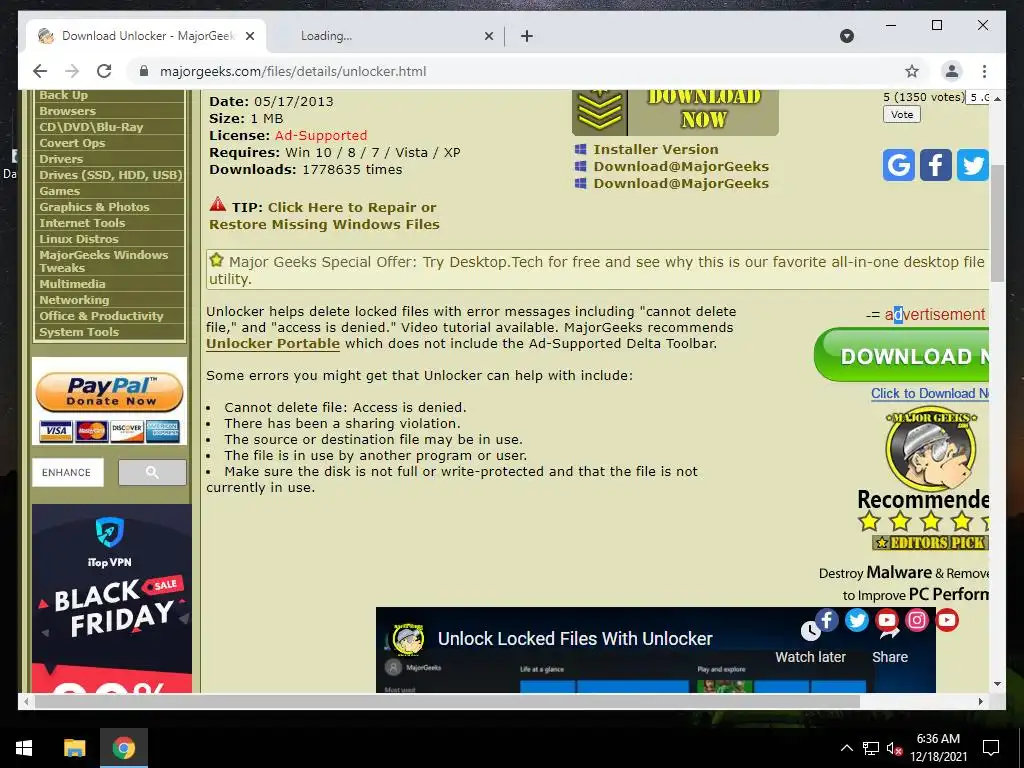The width and height of the screenshot is (1024, 768).
Task: Click the horizontal scrollbar thumb
Action: pos(447,701)
